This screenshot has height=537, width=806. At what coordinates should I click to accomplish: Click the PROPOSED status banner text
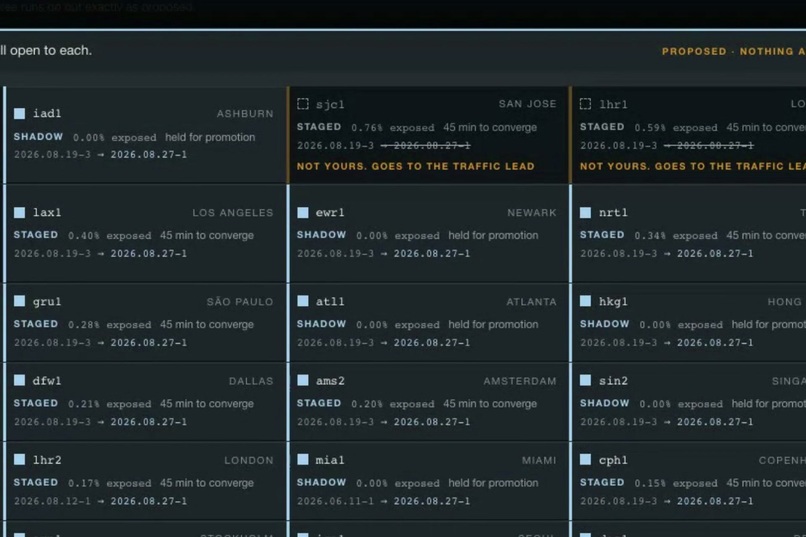734,51
